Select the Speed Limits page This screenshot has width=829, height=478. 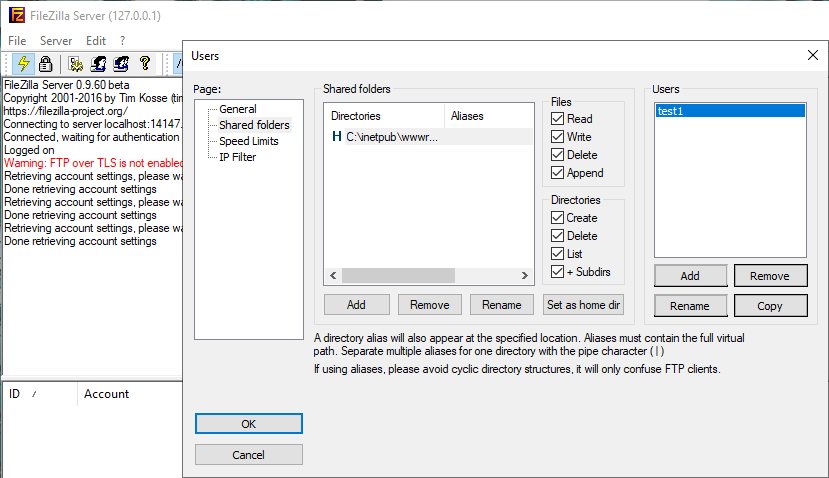click(248, 141)
